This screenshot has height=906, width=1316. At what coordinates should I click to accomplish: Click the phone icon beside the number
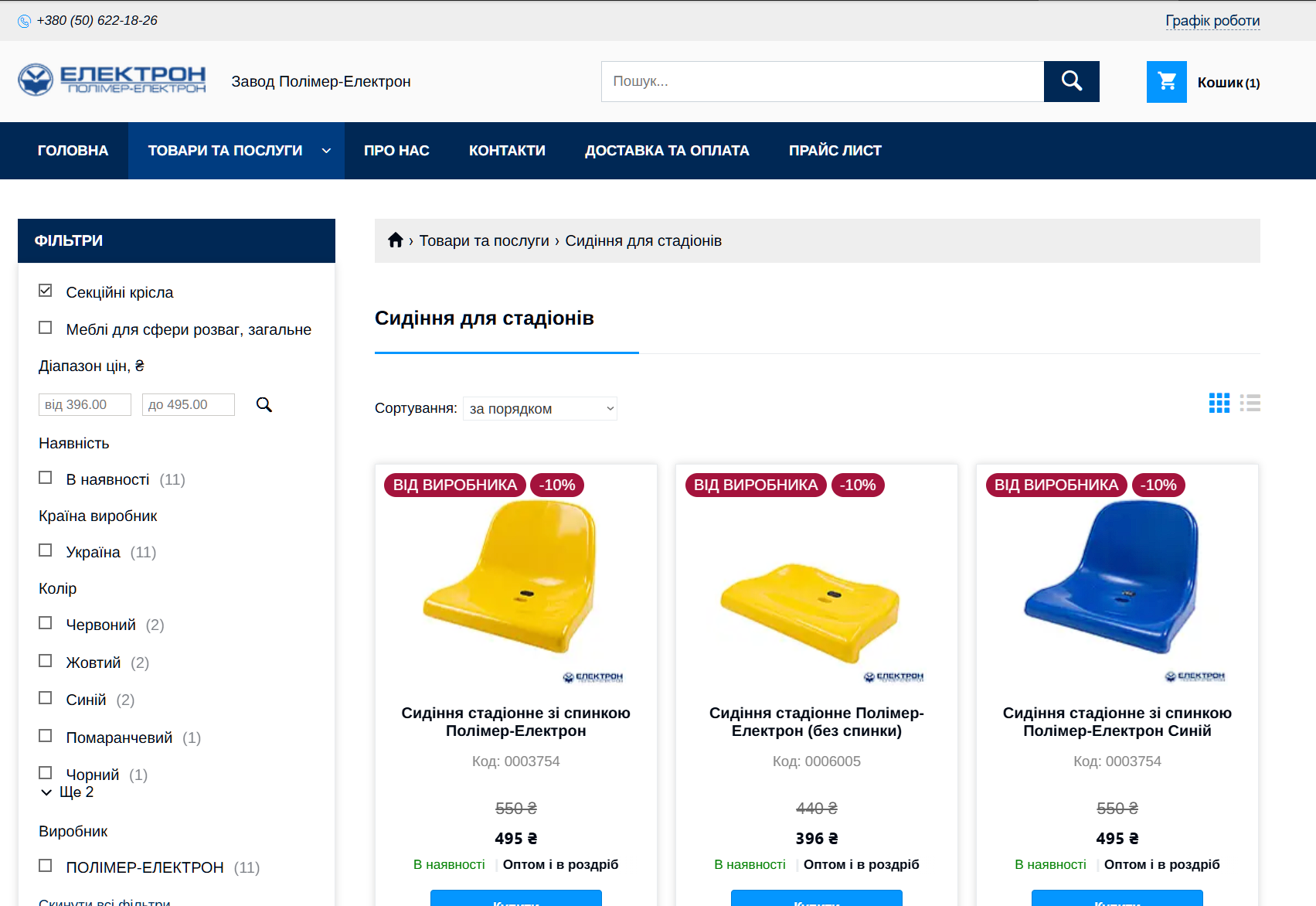(x=24, y=21)
